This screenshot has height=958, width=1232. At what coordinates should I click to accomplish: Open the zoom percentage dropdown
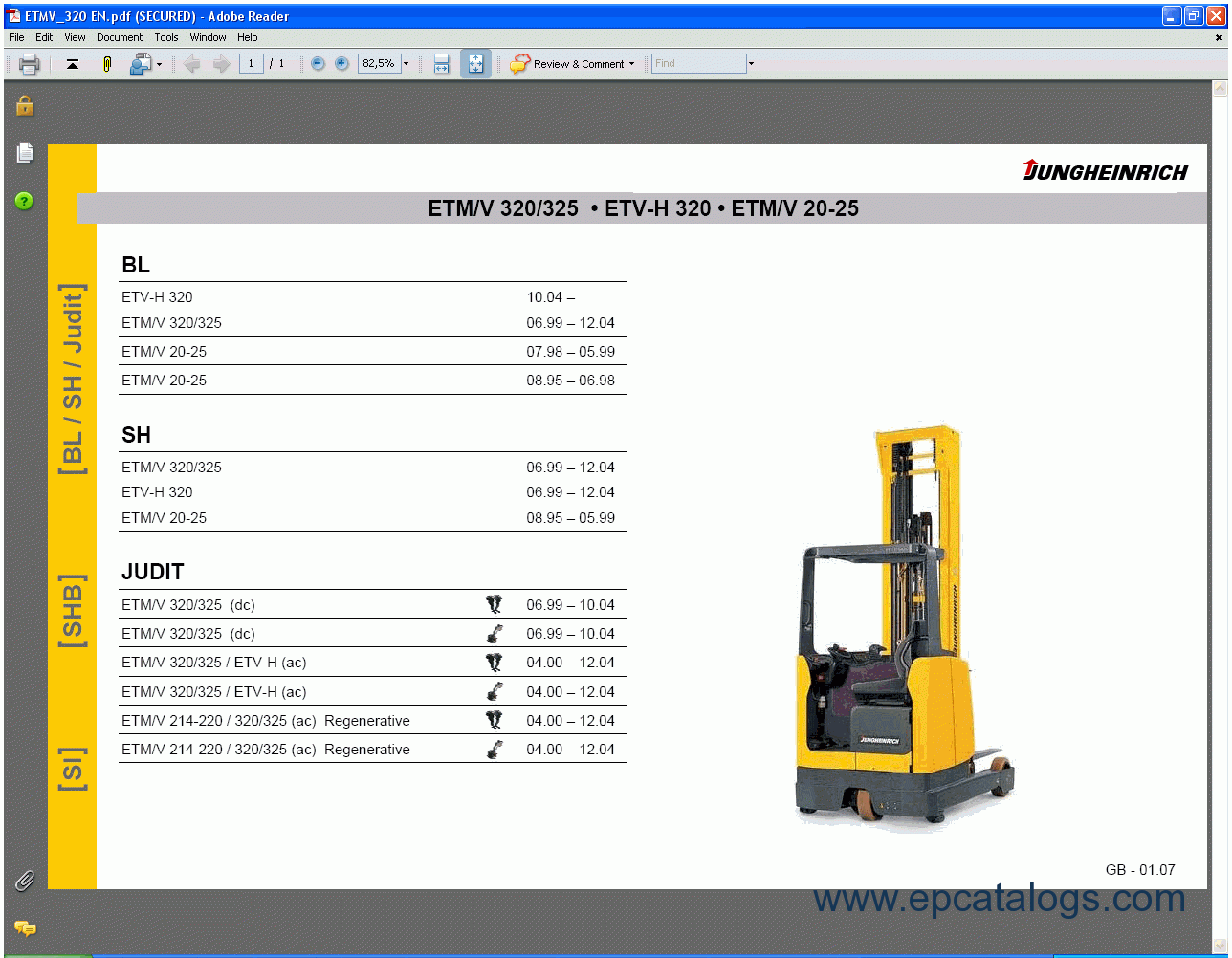tap(405, 63)
